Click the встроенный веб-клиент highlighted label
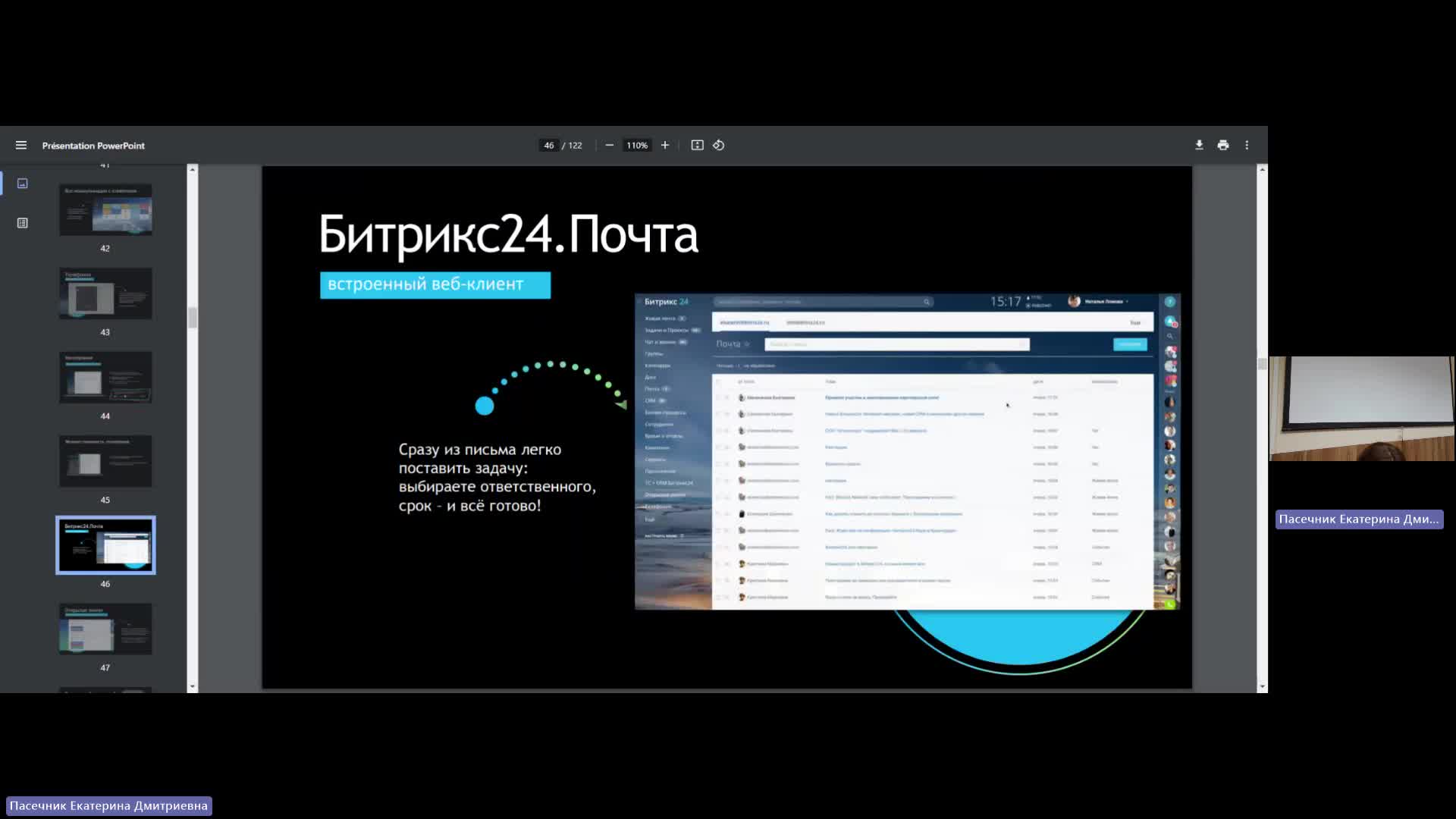The image size is (1456, 819). (435, 285)
